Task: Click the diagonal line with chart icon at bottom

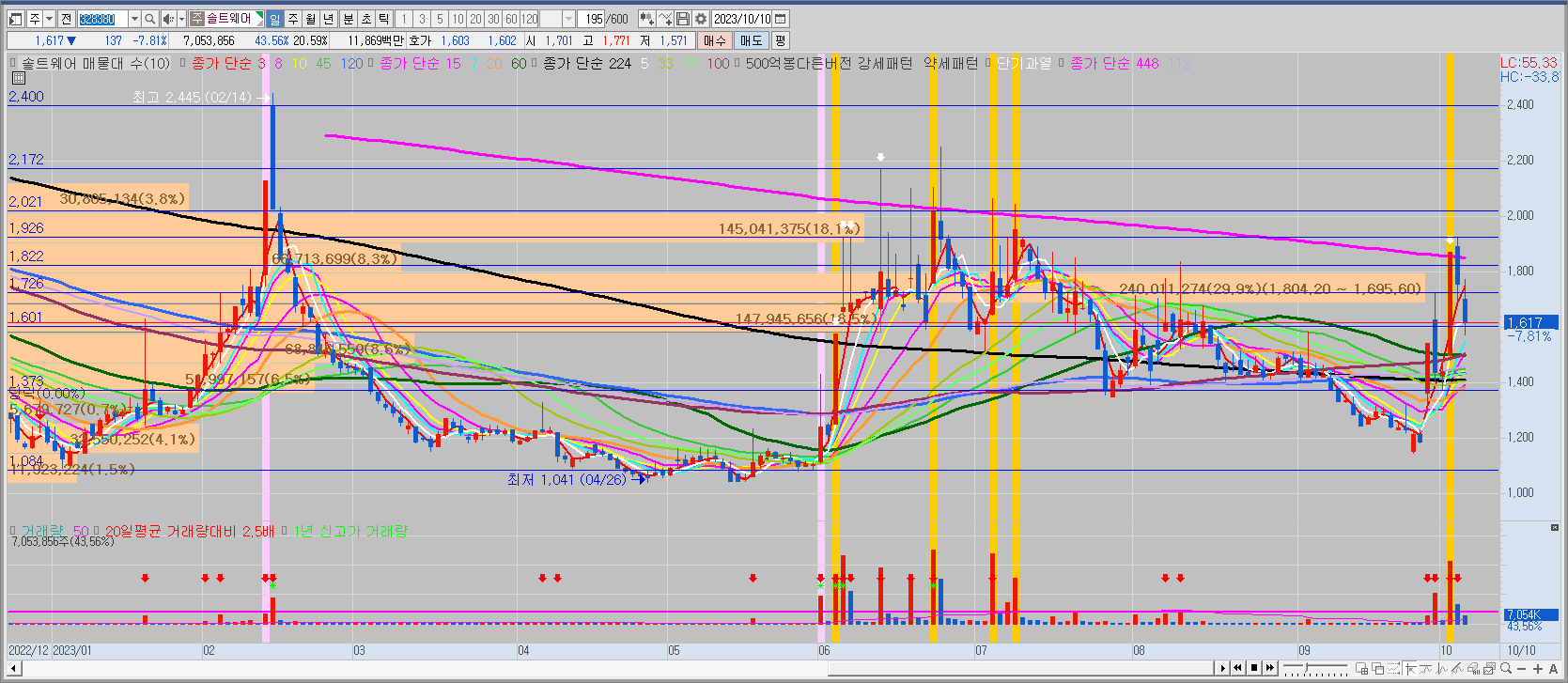Action: point(1457,668)
